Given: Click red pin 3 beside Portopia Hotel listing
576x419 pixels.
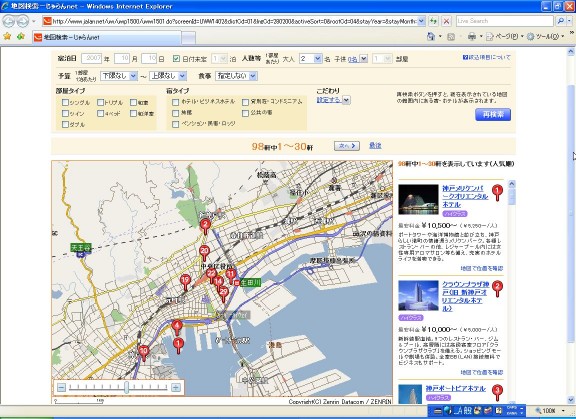Looking at the screenshot, I should (497, 393).
